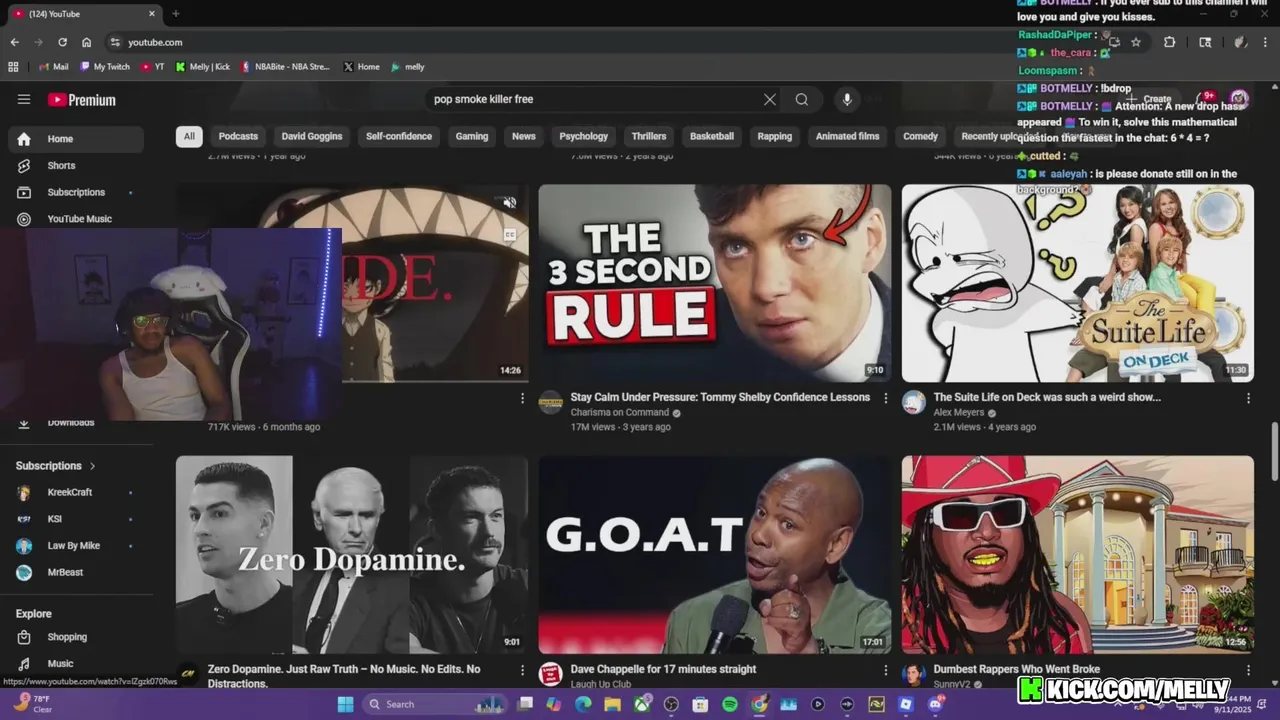The image size is (1280, 720).
Task: Open the Charisma on Command channel avatar
Action: 551,403
